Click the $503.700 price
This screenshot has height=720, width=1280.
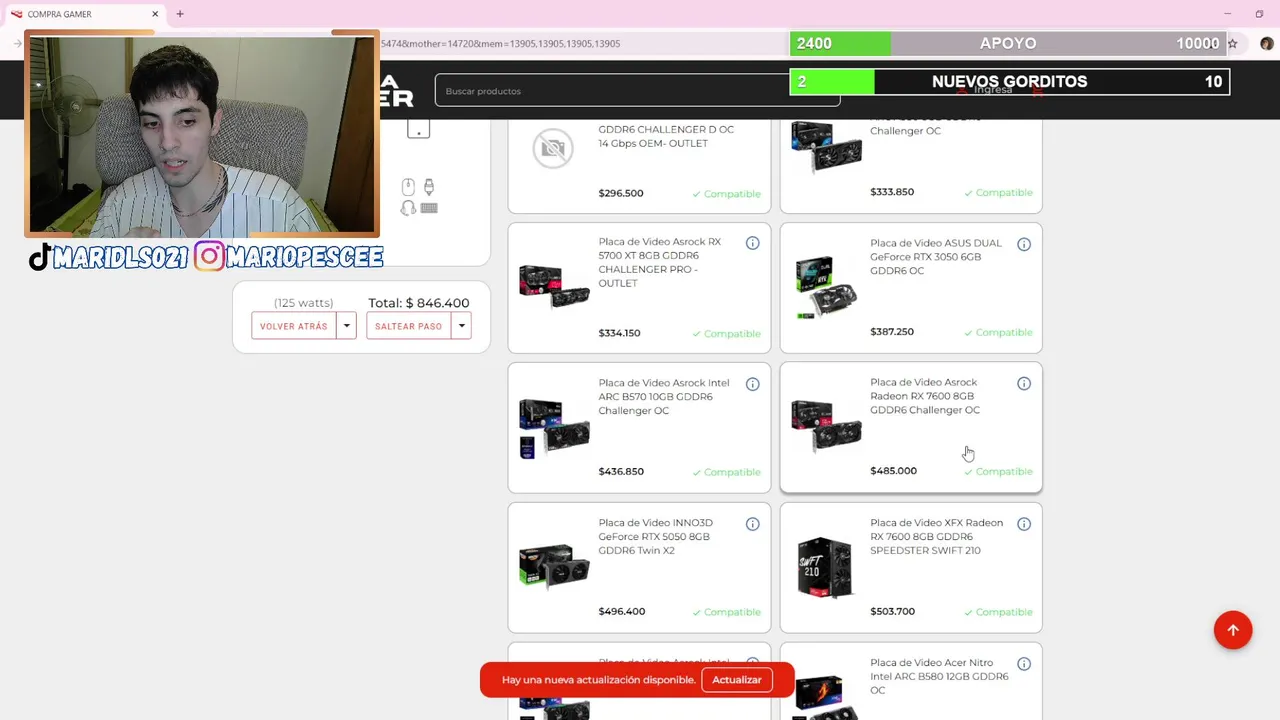coord(892,611)
